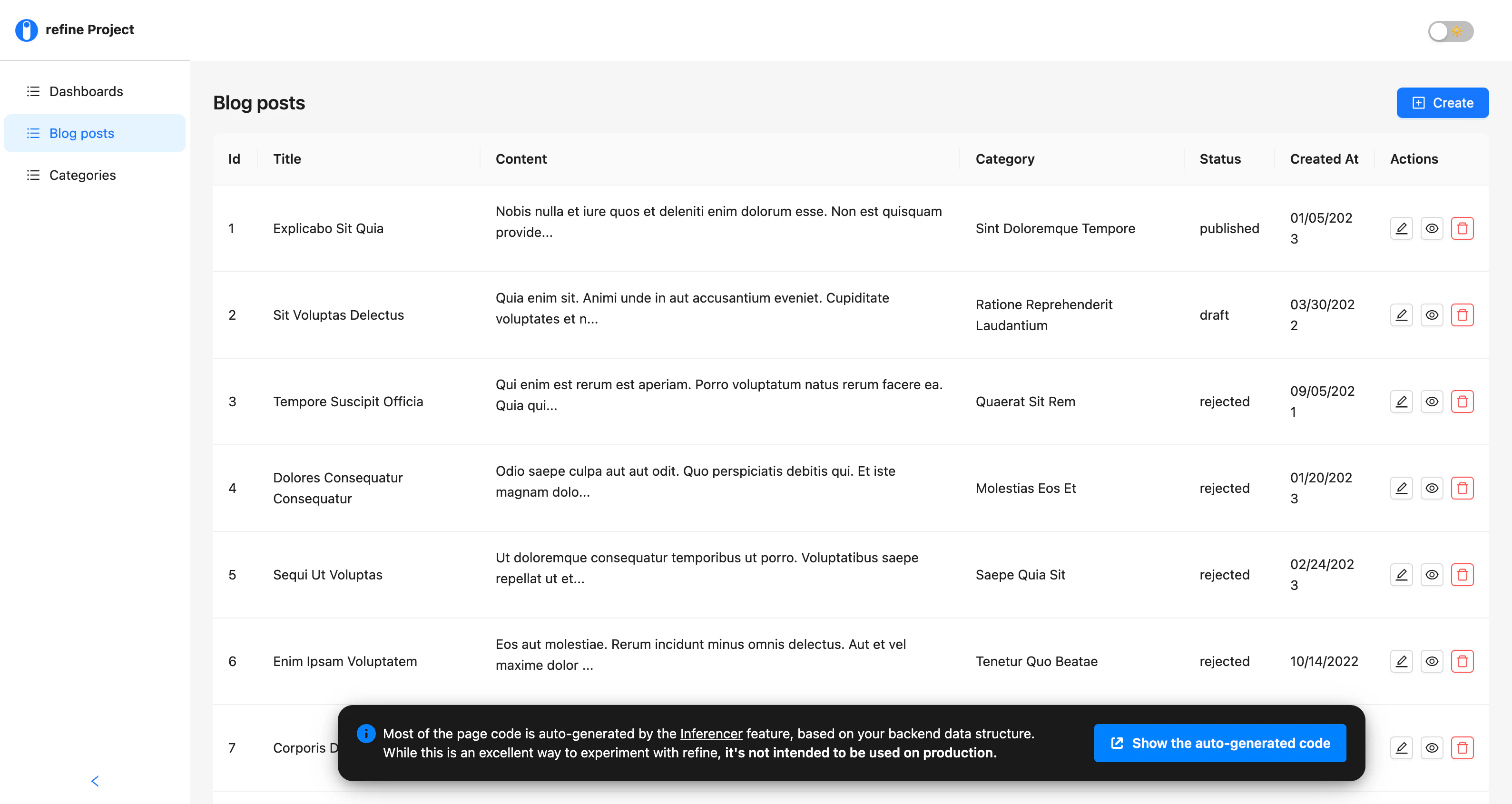Delete the Dolores Consequatur Consequatur post
The width and height of the screenshot is (1512, 804).
1462,488
